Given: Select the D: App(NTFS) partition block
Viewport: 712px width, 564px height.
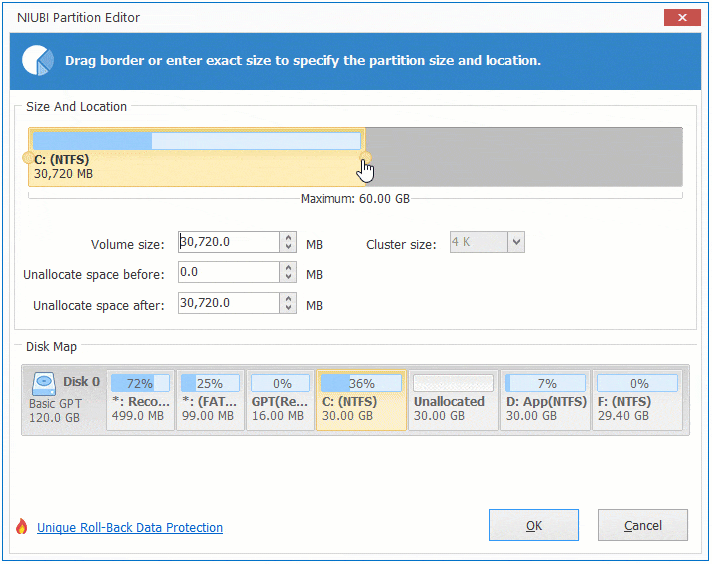Looking at the screenshot, I should [x=545, y=400].
